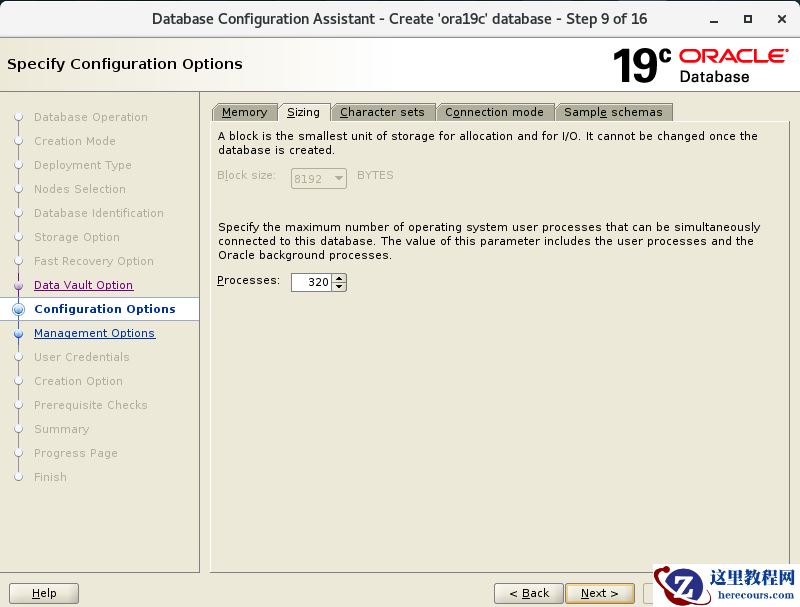
Task: Click the Configuration Options step bullet icon
Action: tap(18, 309)
